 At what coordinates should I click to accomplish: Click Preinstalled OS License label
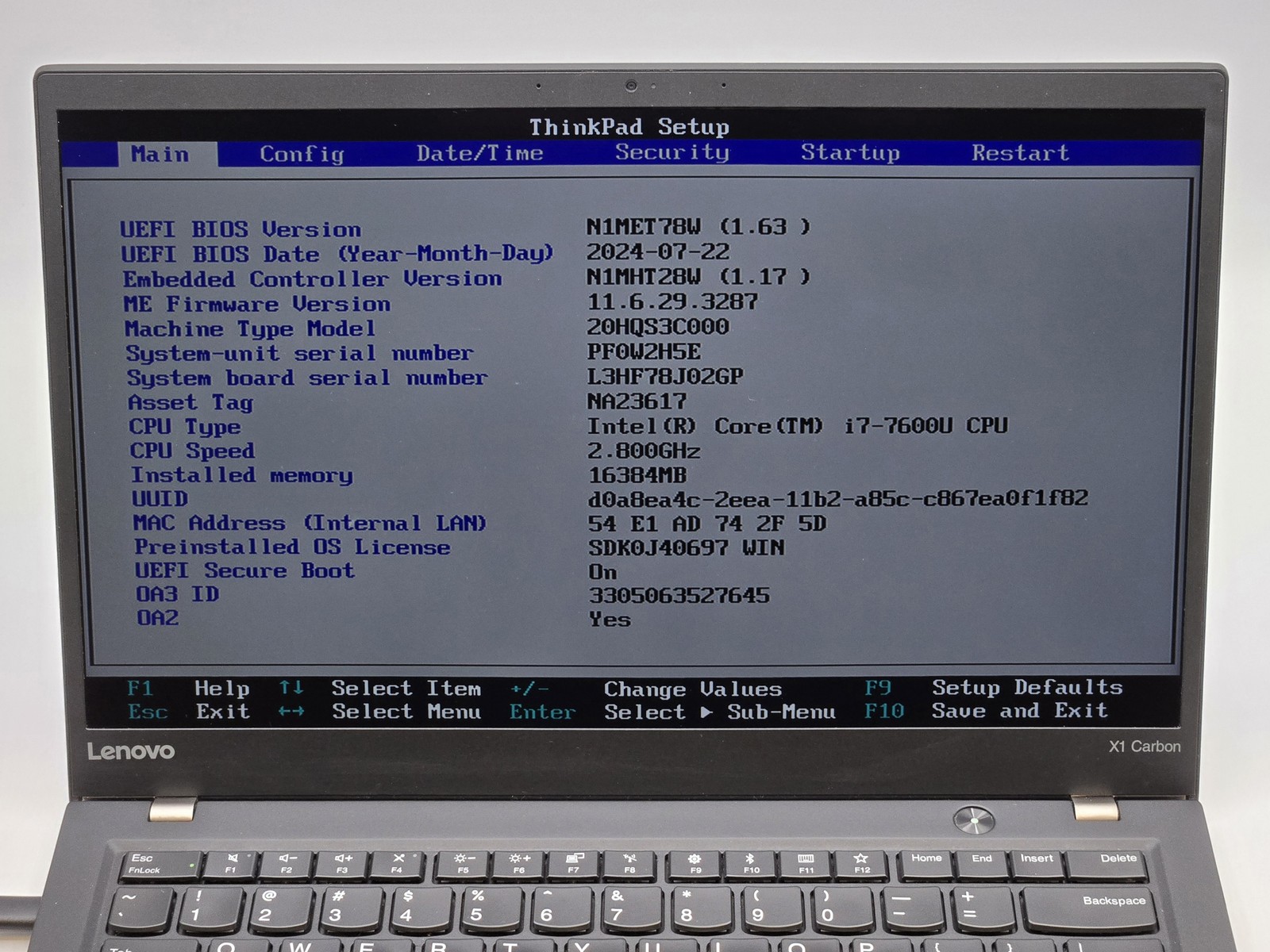[x=292, y=547]
